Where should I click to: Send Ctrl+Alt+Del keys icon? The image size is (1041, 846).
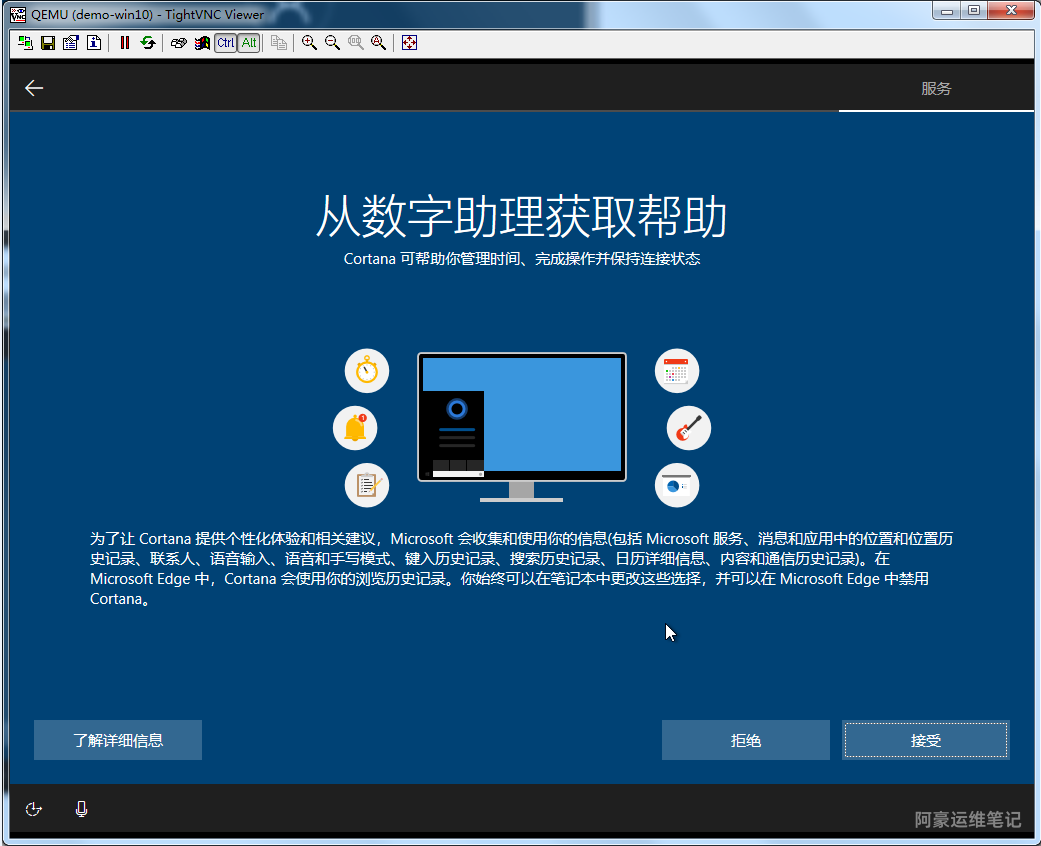pyautogui.click(x=179, y=43)
